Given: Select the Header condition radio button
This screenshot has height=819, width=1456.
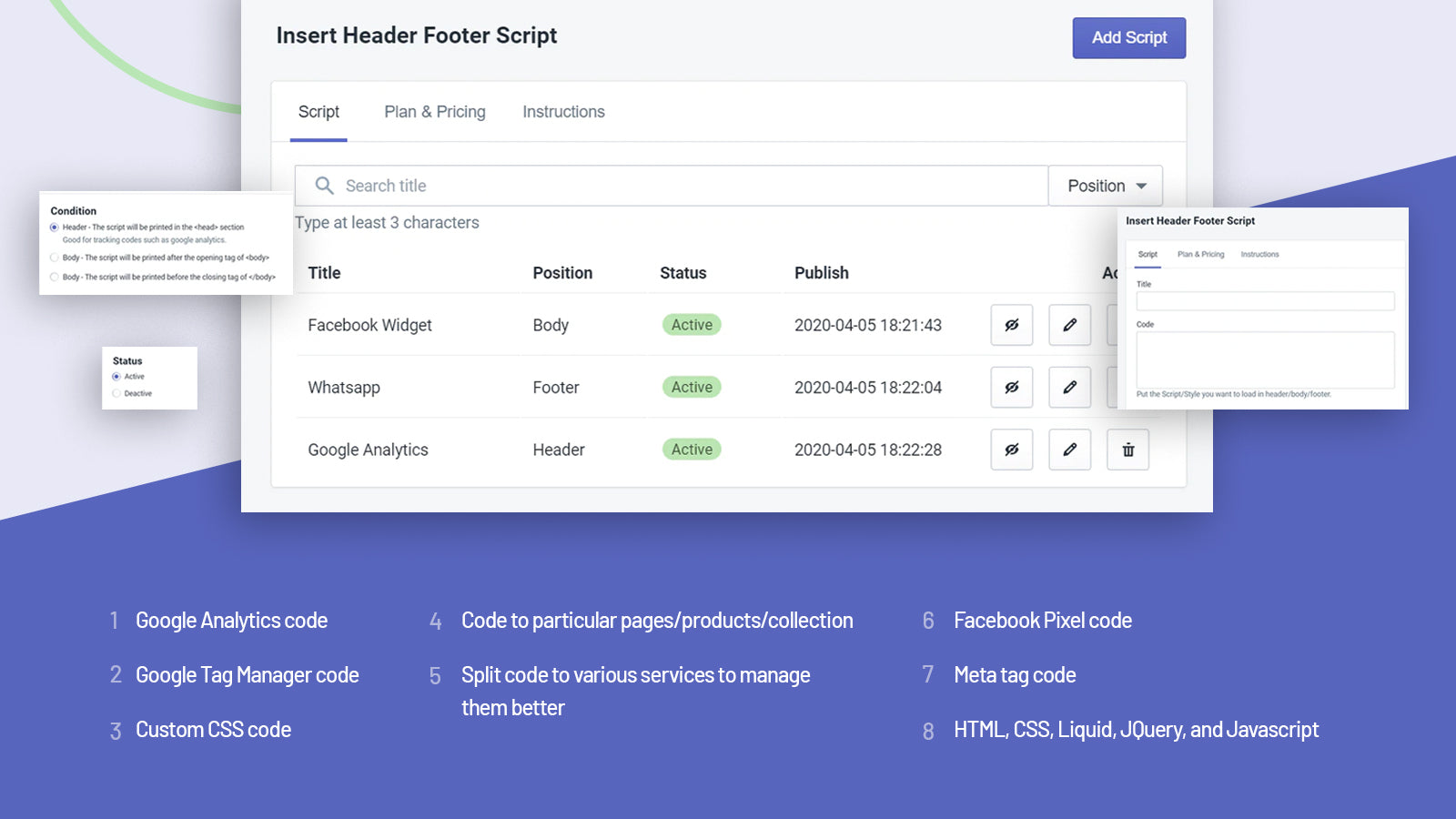Looking at the screenshot, I should 55,227.
